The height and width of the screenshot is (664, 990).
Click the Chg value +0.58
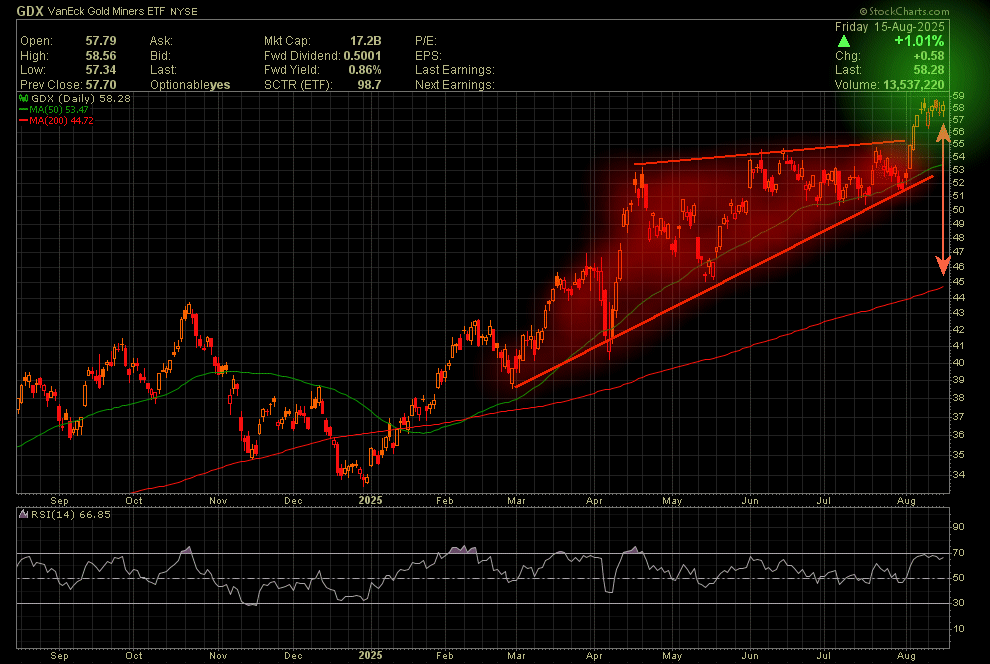[929, 56]
